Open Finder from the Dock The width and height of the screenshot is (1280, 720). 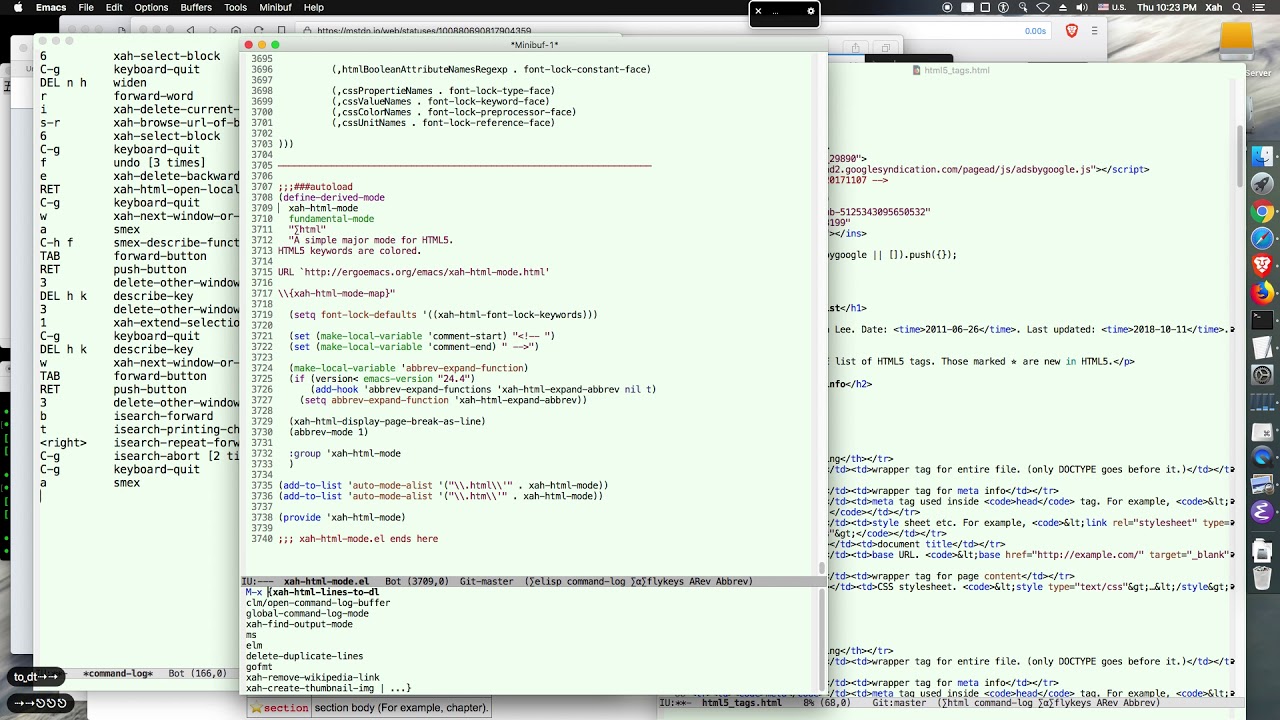[x=1263, y=158]
